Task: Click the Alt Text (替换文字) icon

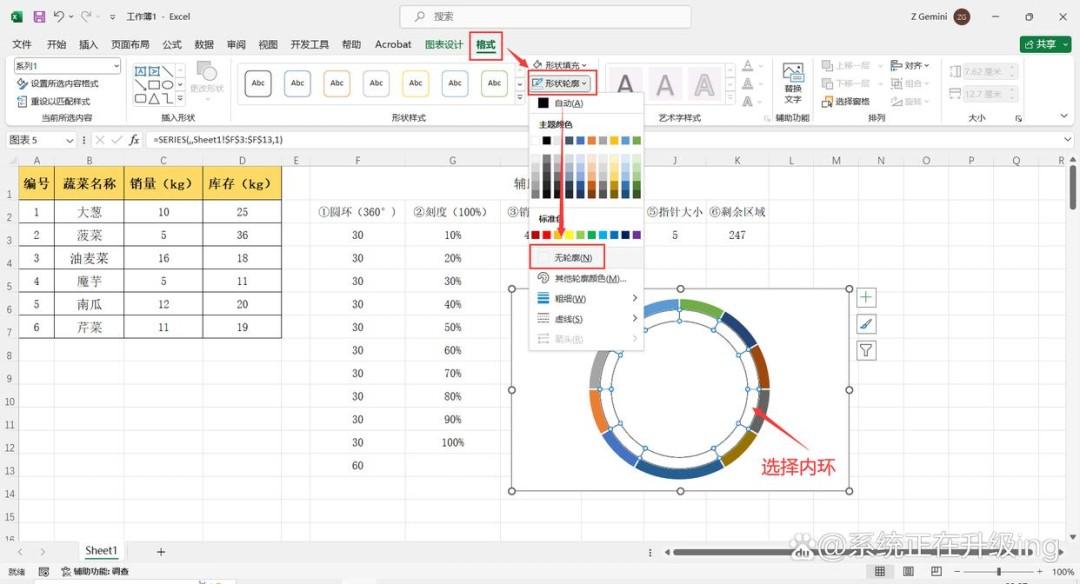Action: pyautogui.click(x=793, y=83)
